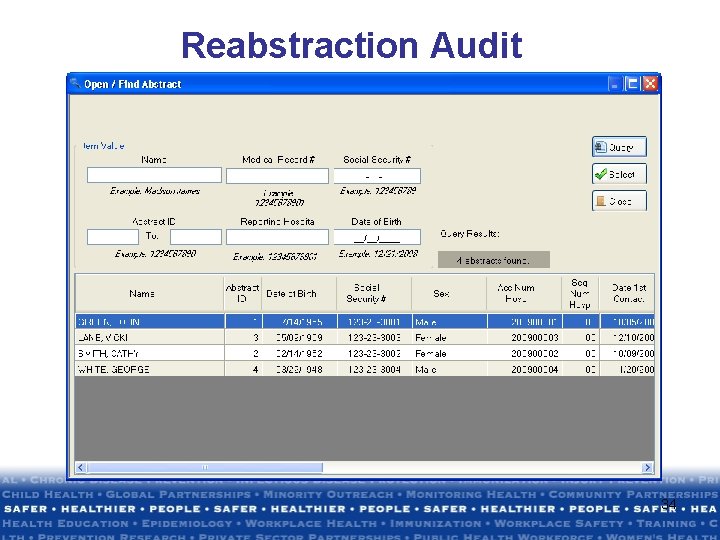The height and width of the screenshot is (540, 720).
Task: Select the LANE, VICKI row
Action: tap(365, 338)
